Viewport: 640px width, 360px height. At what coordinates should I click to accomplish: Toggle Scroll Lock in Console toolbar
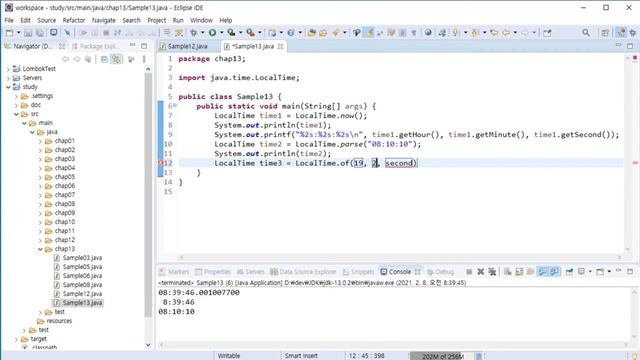click(x=519, y=271)
